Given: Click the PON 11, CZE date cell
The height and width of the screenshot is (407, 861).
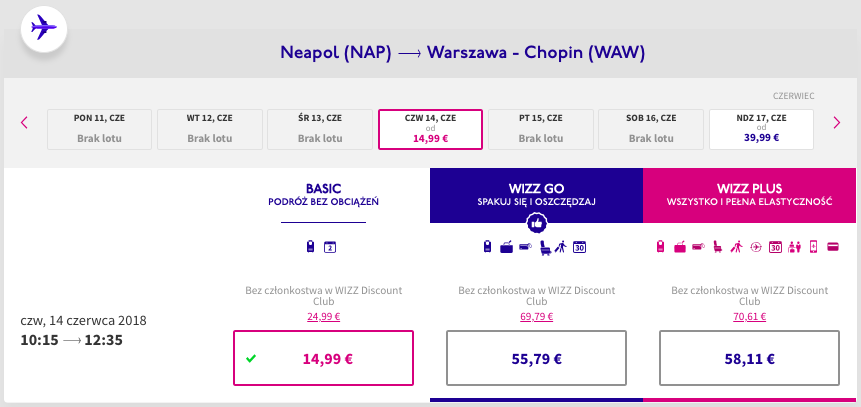Looking at the screenshot, I should (x=99, y=129).
